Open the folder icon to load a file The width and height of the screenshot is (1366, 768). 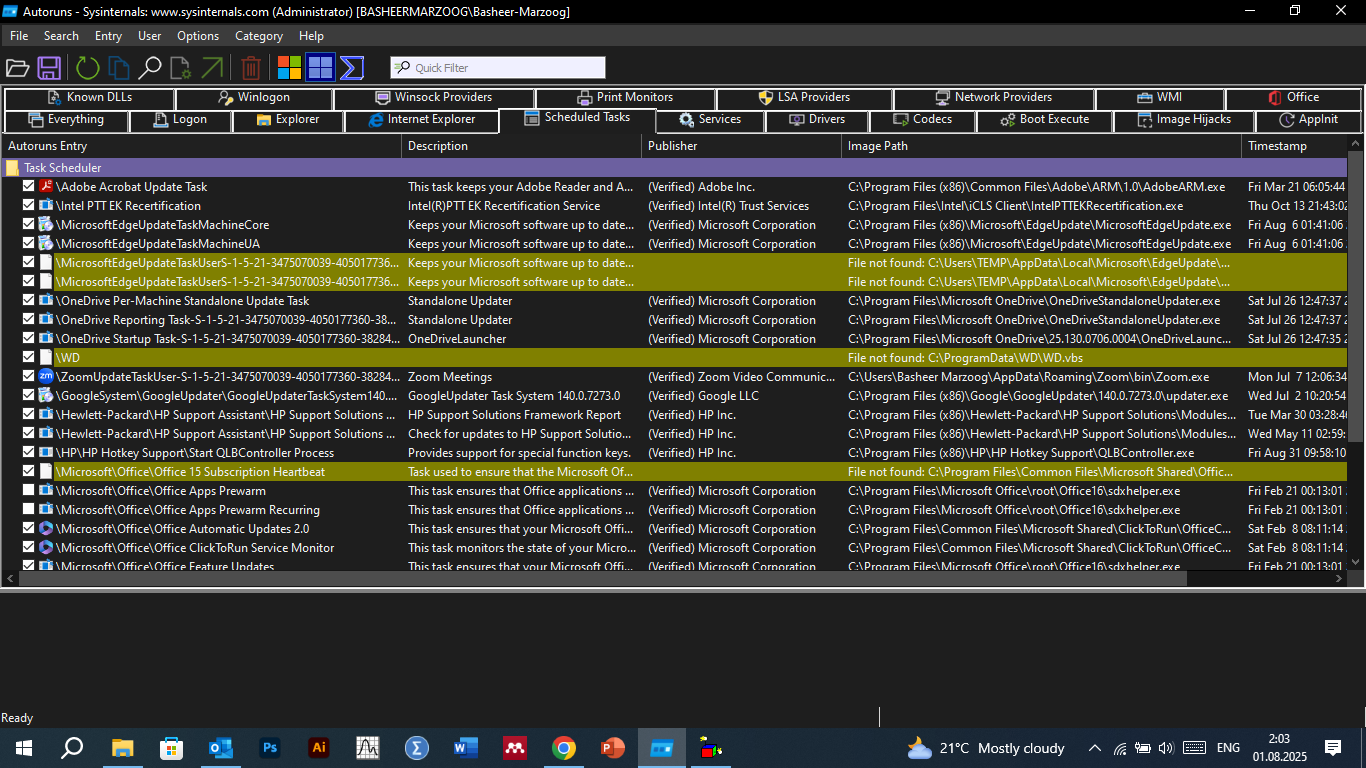point(18,67)
